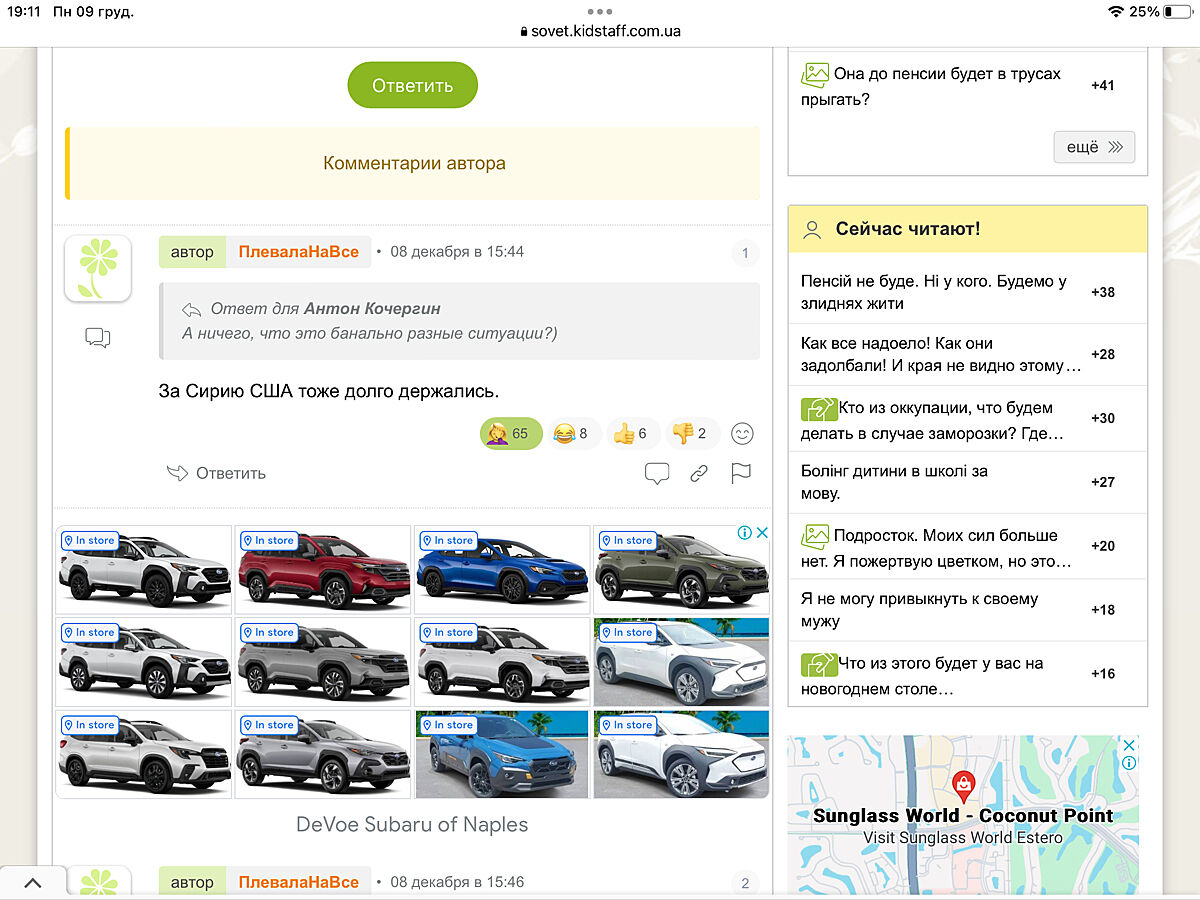Click the Ответить reply link under comment
This screenshot has height=900, width=1200.
click(217, 474)
